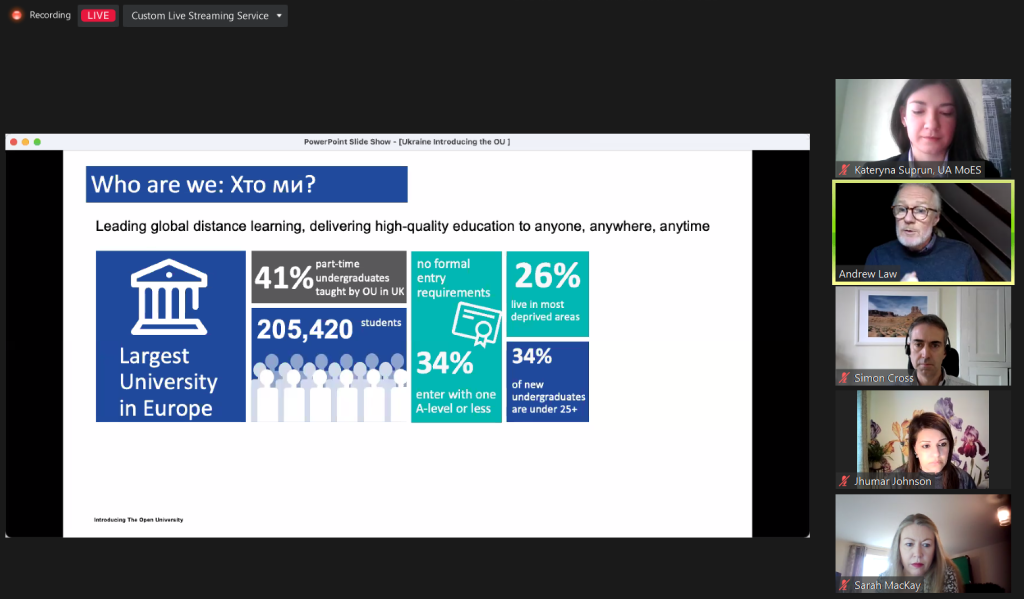Click the PowerPoint Slide Show title bar text
The height and width of the screenshot is (599, 1024).
pyautogui.click(x=407, y=142)
